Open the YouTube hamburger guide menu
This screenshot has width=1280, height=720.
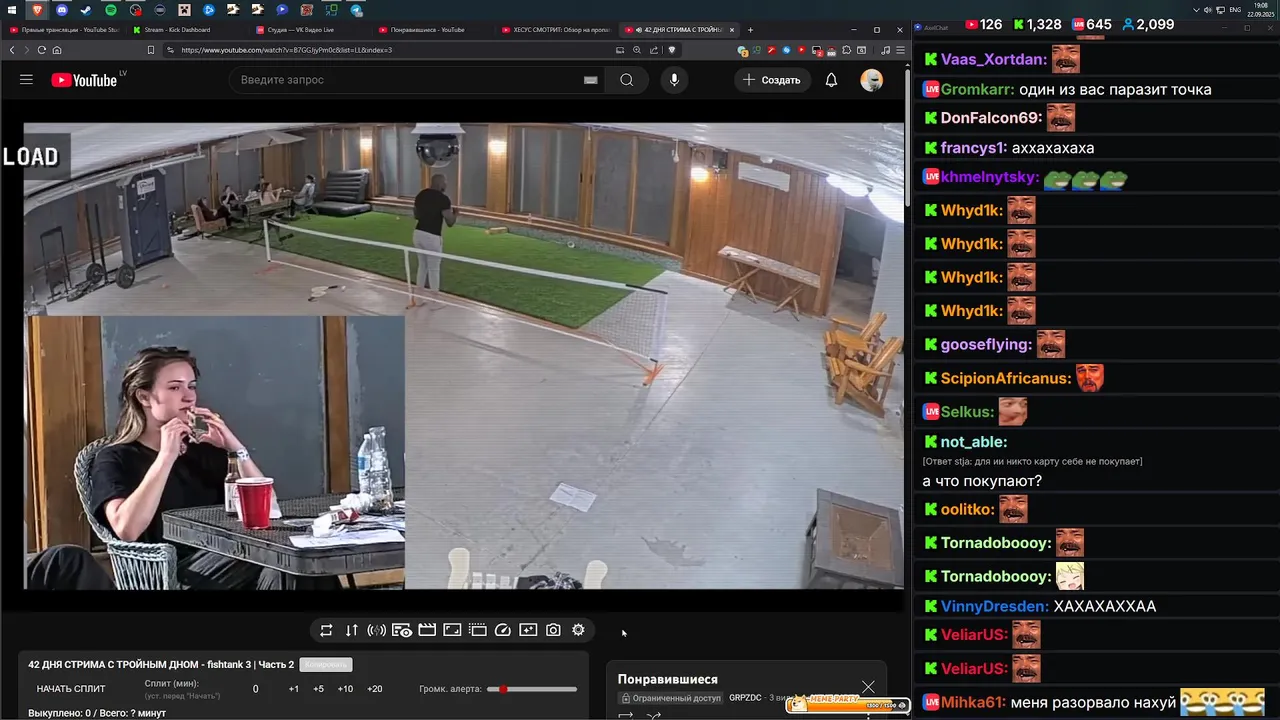(26, 80)
